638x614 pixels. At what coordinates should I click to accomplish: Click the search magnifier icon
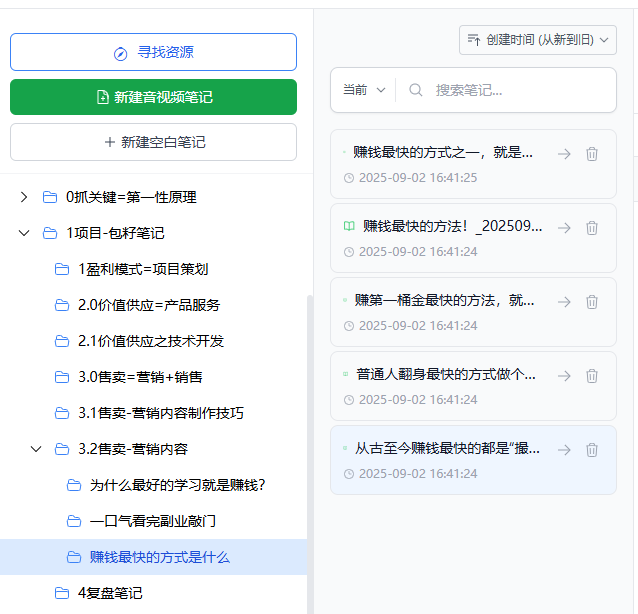(416, 90)
